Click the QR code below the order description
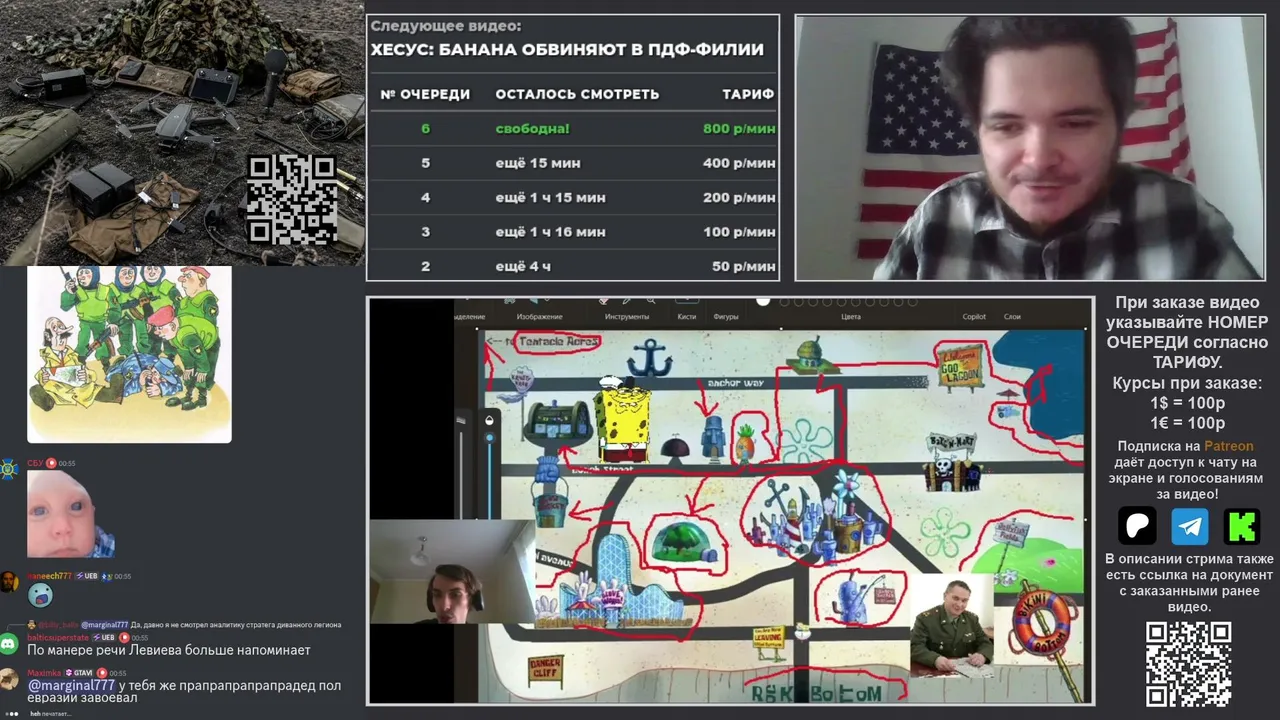This screenshot has height=720, width=1280. click(x=1188, y=664)
